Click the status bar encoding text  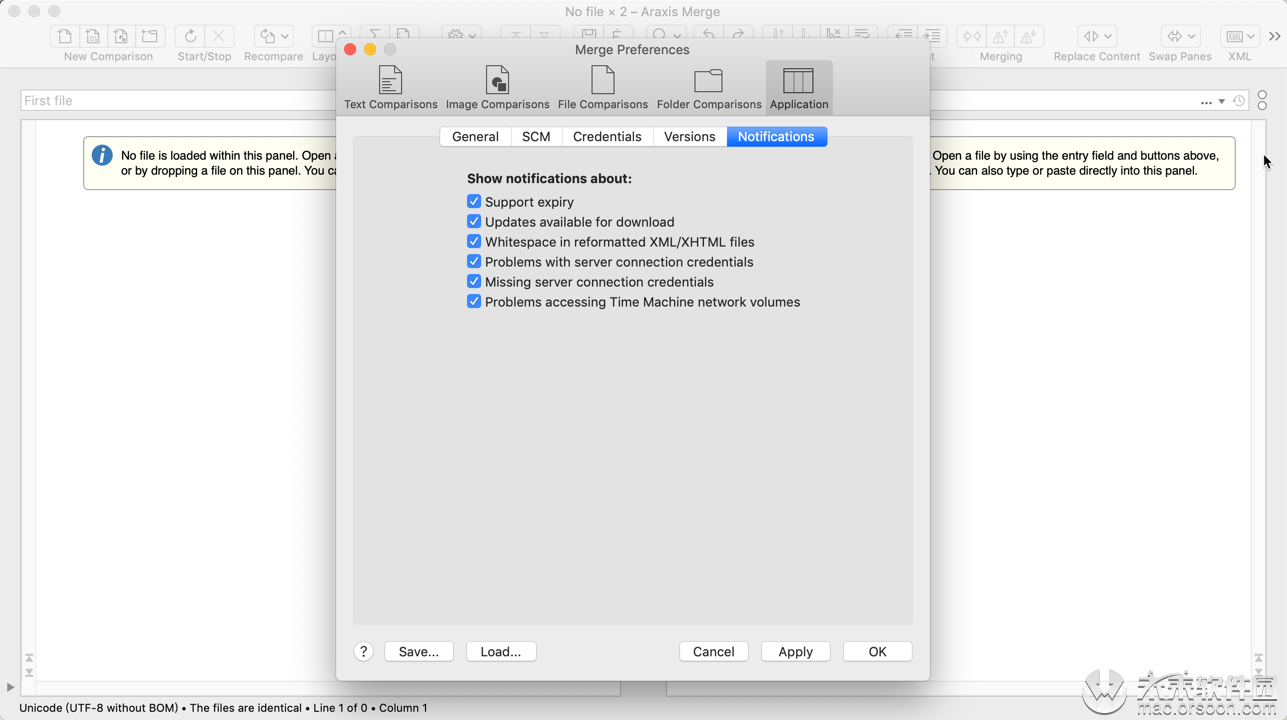pos(101,708)
